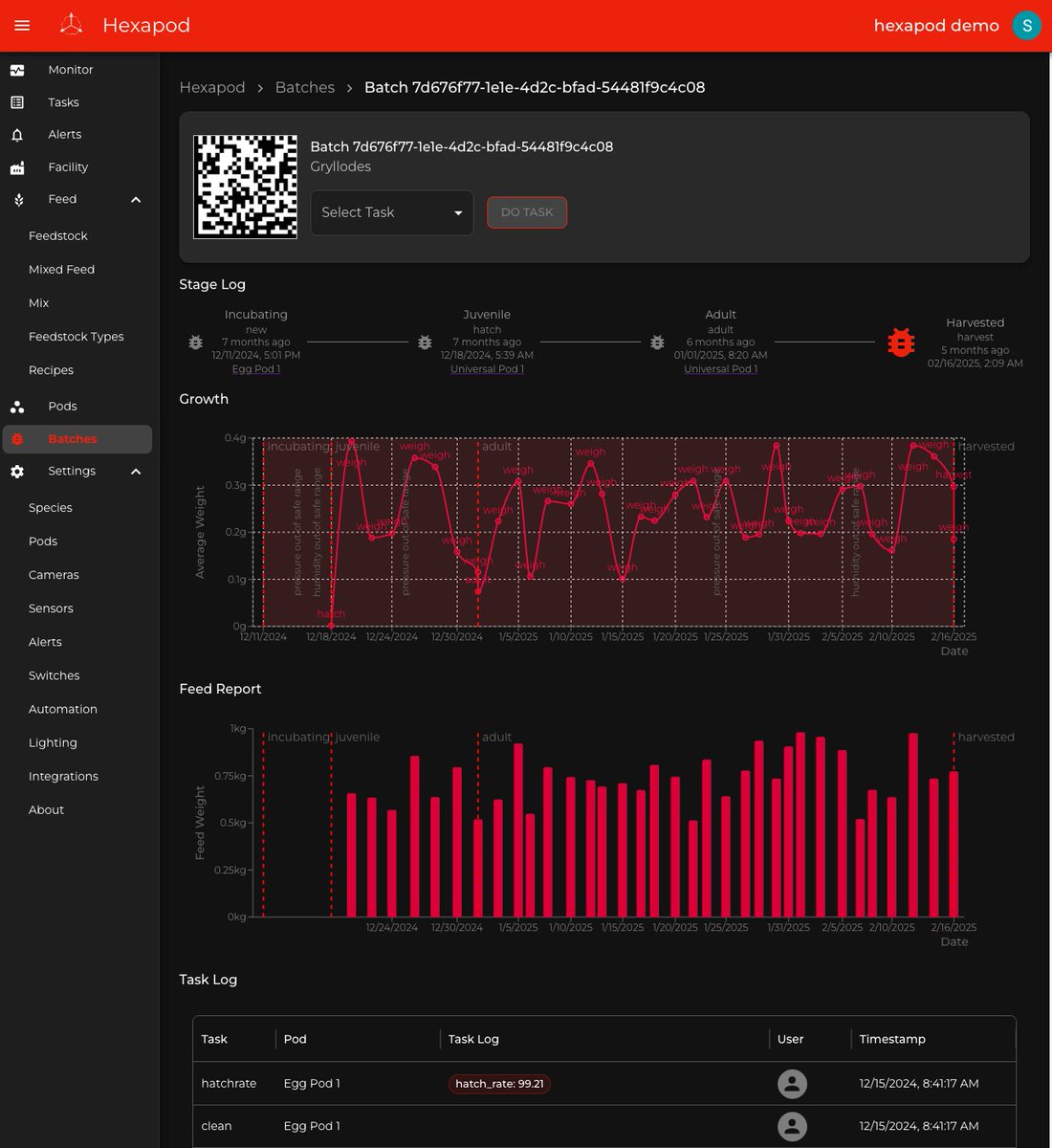Click user avatar in clean row
The image size is (1052, 1148).
[792, 1126]
